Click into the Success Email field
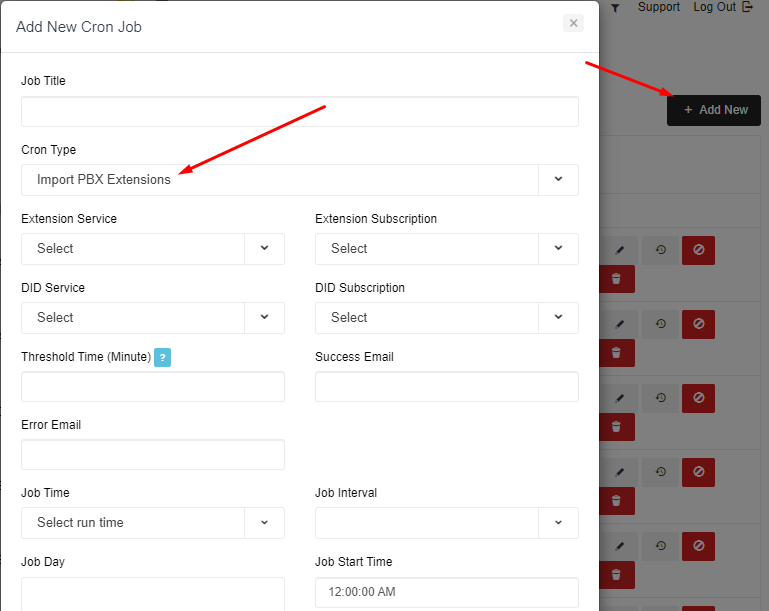Screen dimensions: 769x611 pos(446,387)
